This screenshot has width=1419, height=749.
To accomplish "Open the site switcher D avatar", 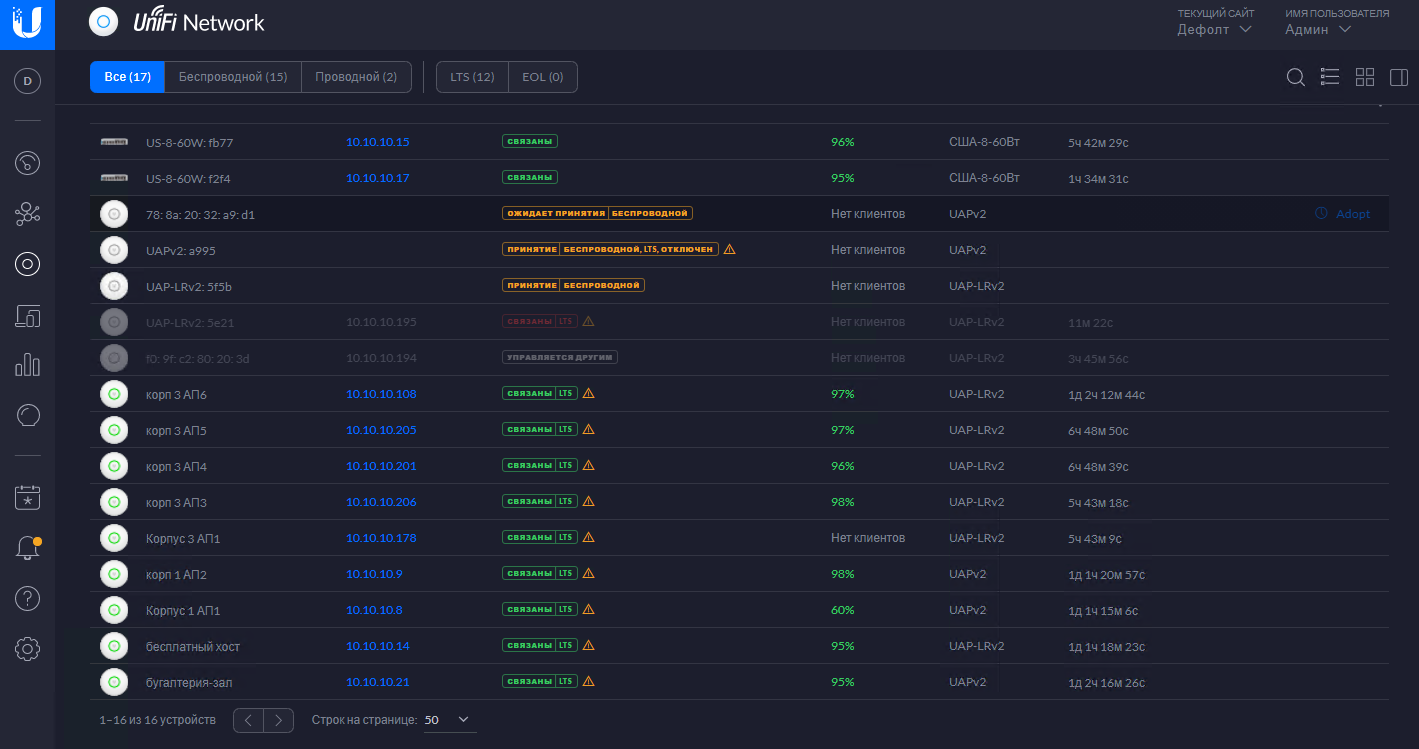I will coord(27,81).
